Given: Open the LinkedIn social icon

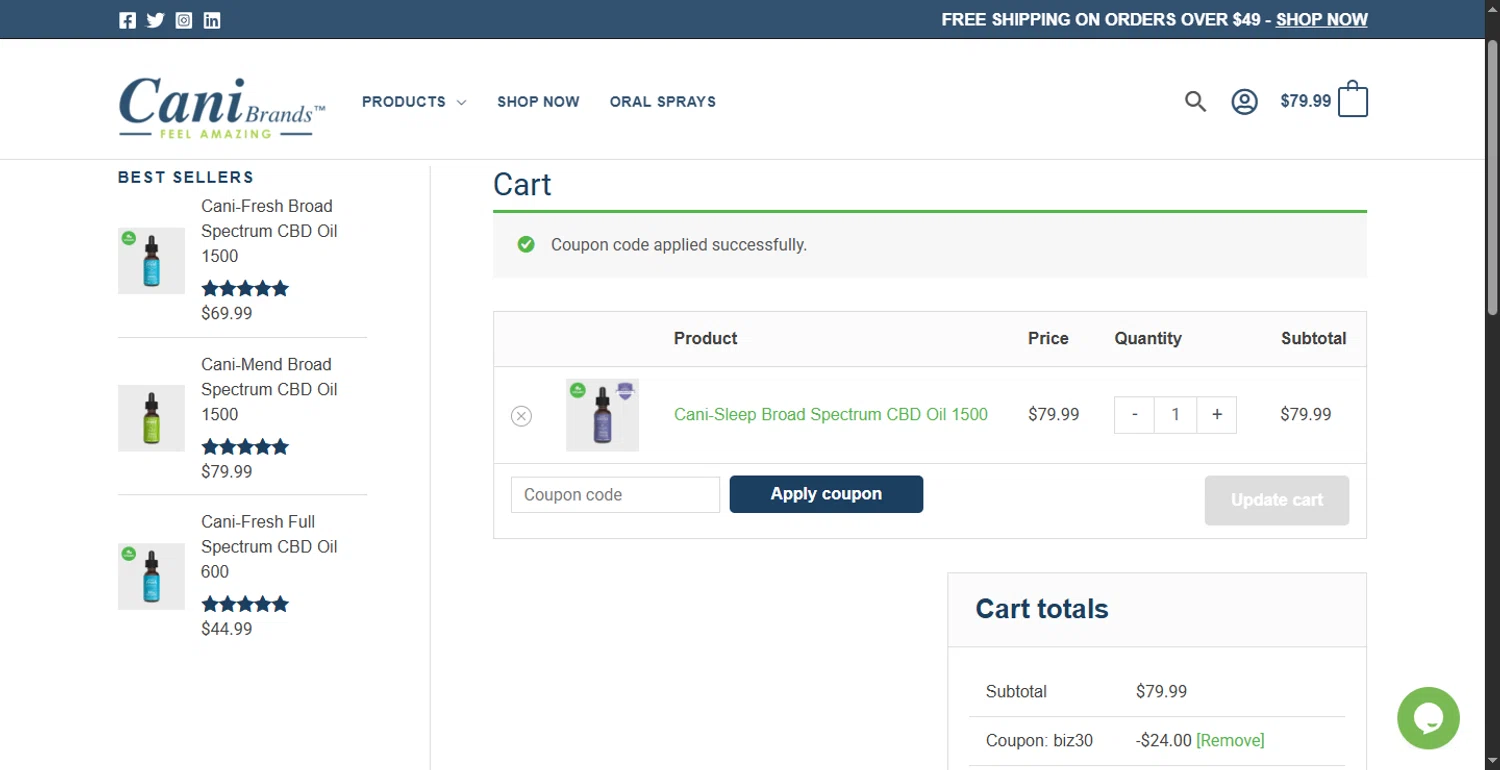Looking at the screenshot, I should tap(212, 20).
